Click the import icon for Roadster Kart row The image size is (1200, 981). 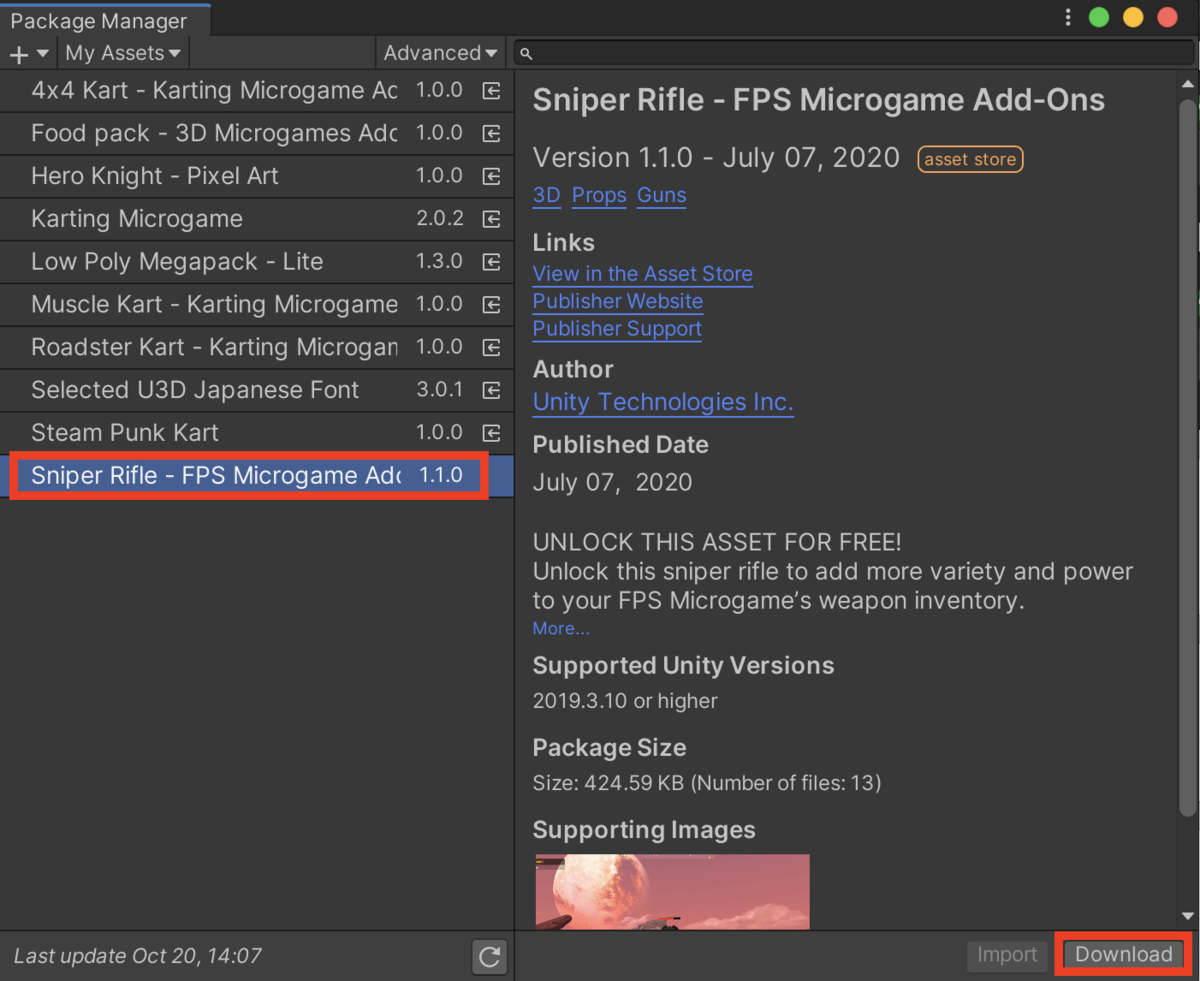pyautogui.click(x=491, y=347)
